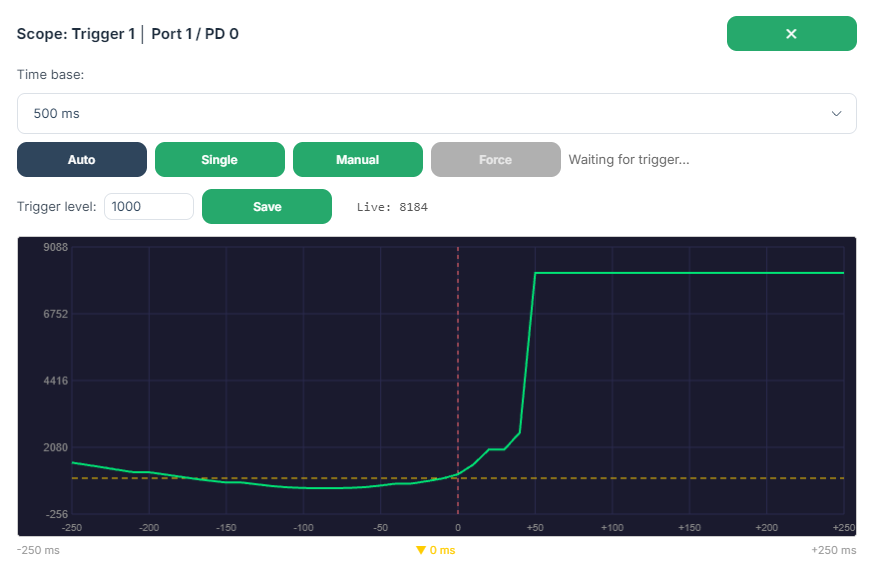Save the trigger level
The height and width of the screenshot is (573, 869).
267,207
